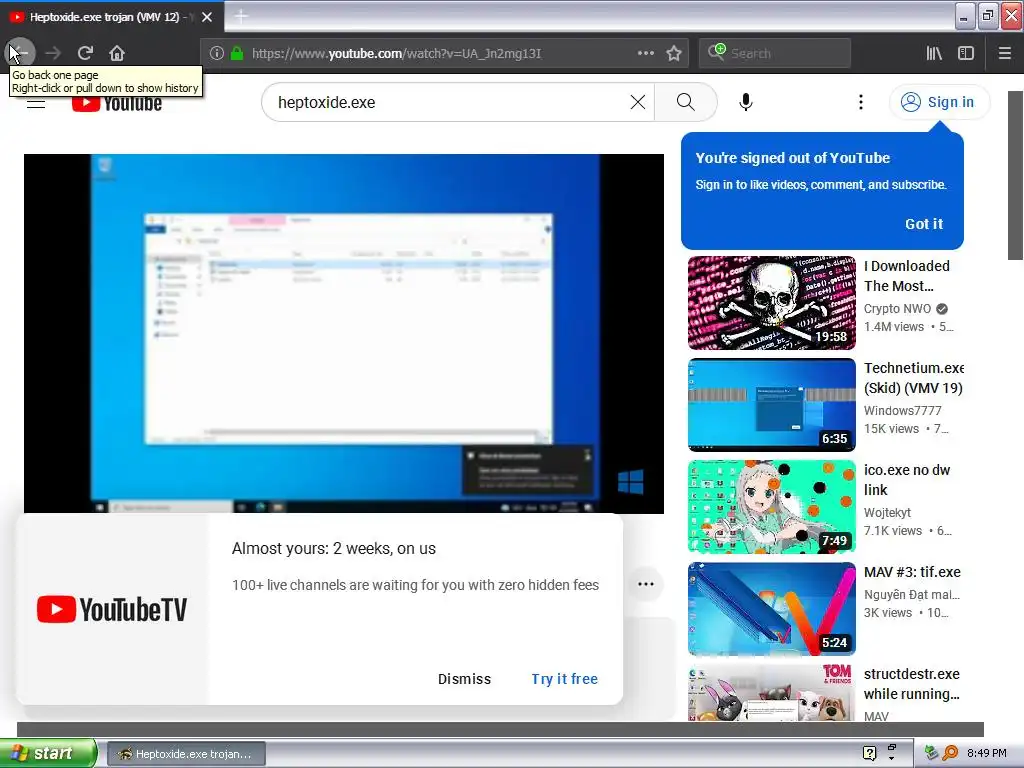This screenshot has height=768, width=1024.
Task: Click the Sign in button
Action: [x=938, y=102]
